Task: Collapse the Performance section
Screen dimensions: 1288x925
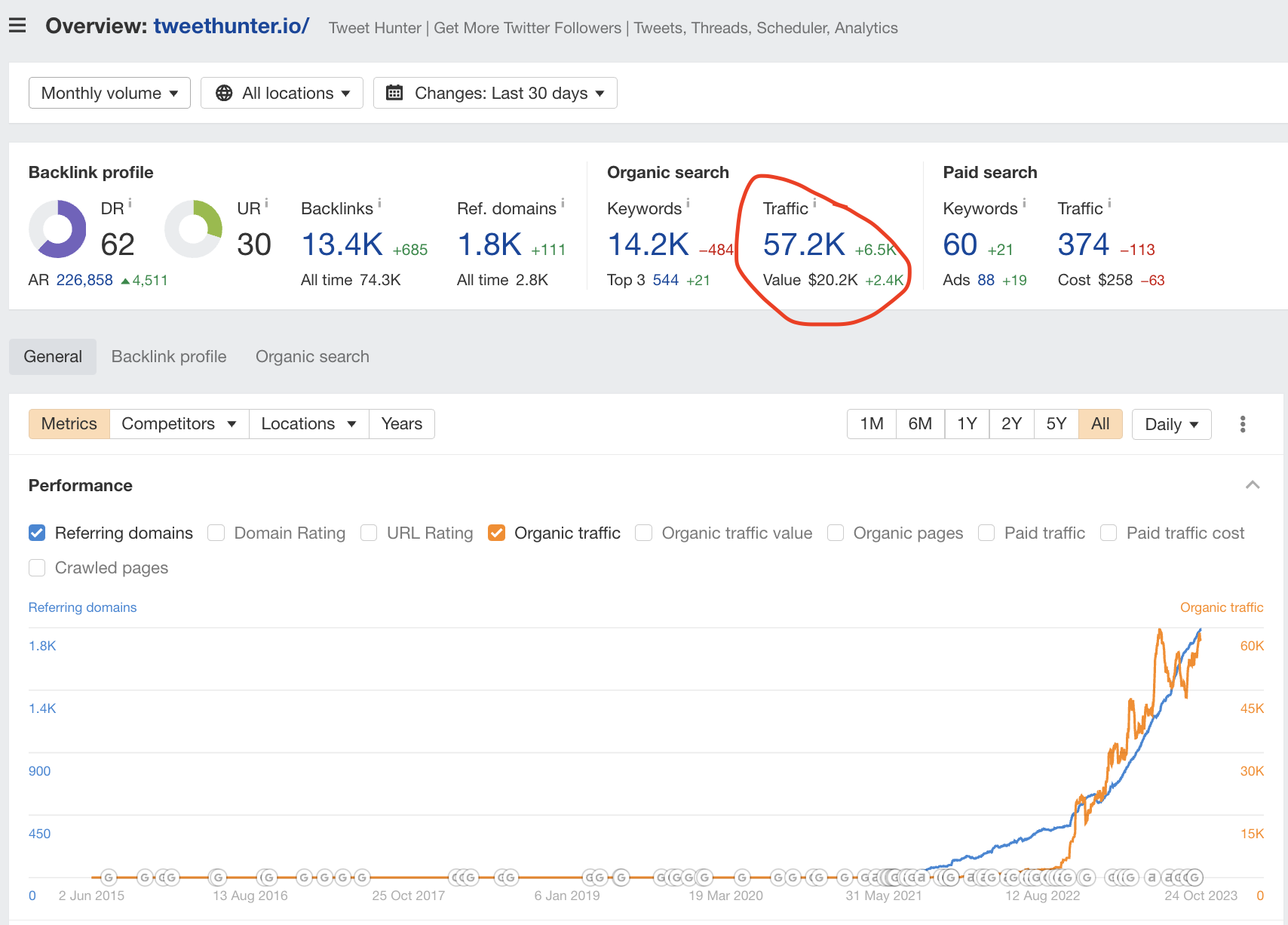Action: click(x=1253, y=485)
